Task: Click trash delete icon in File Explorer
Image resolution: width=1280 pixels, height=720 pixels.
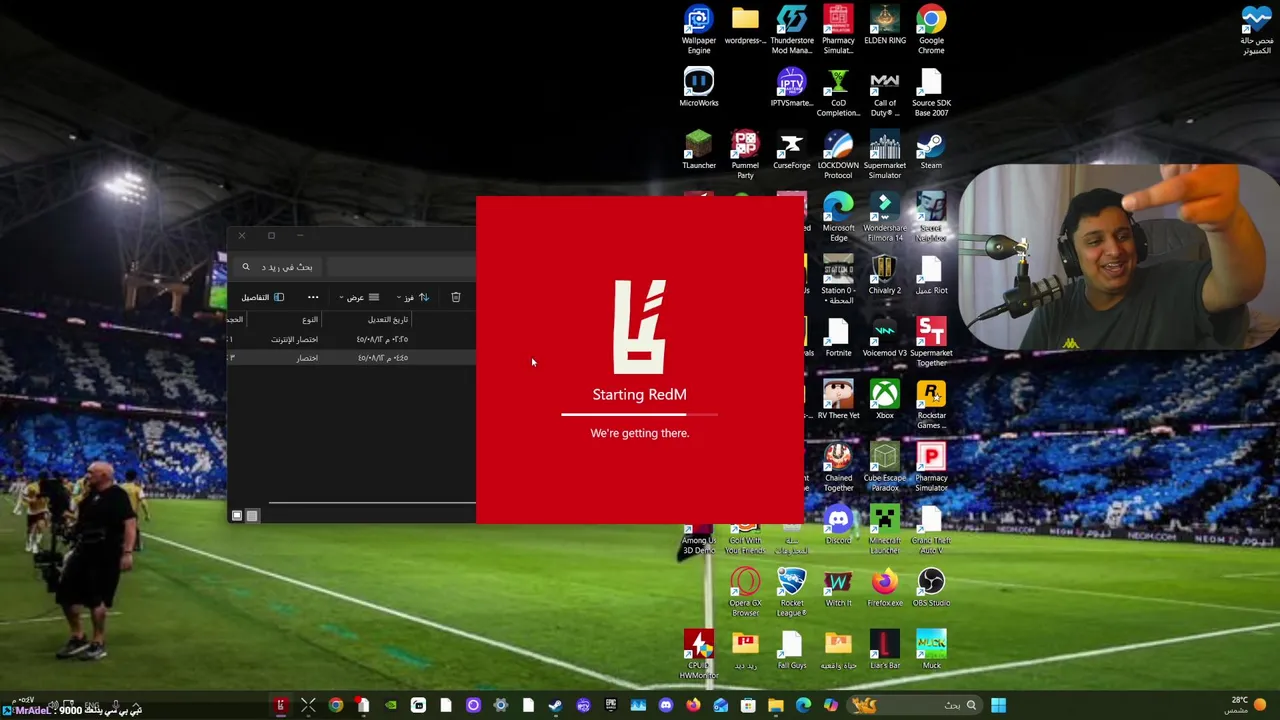Action: coord(456,297)
